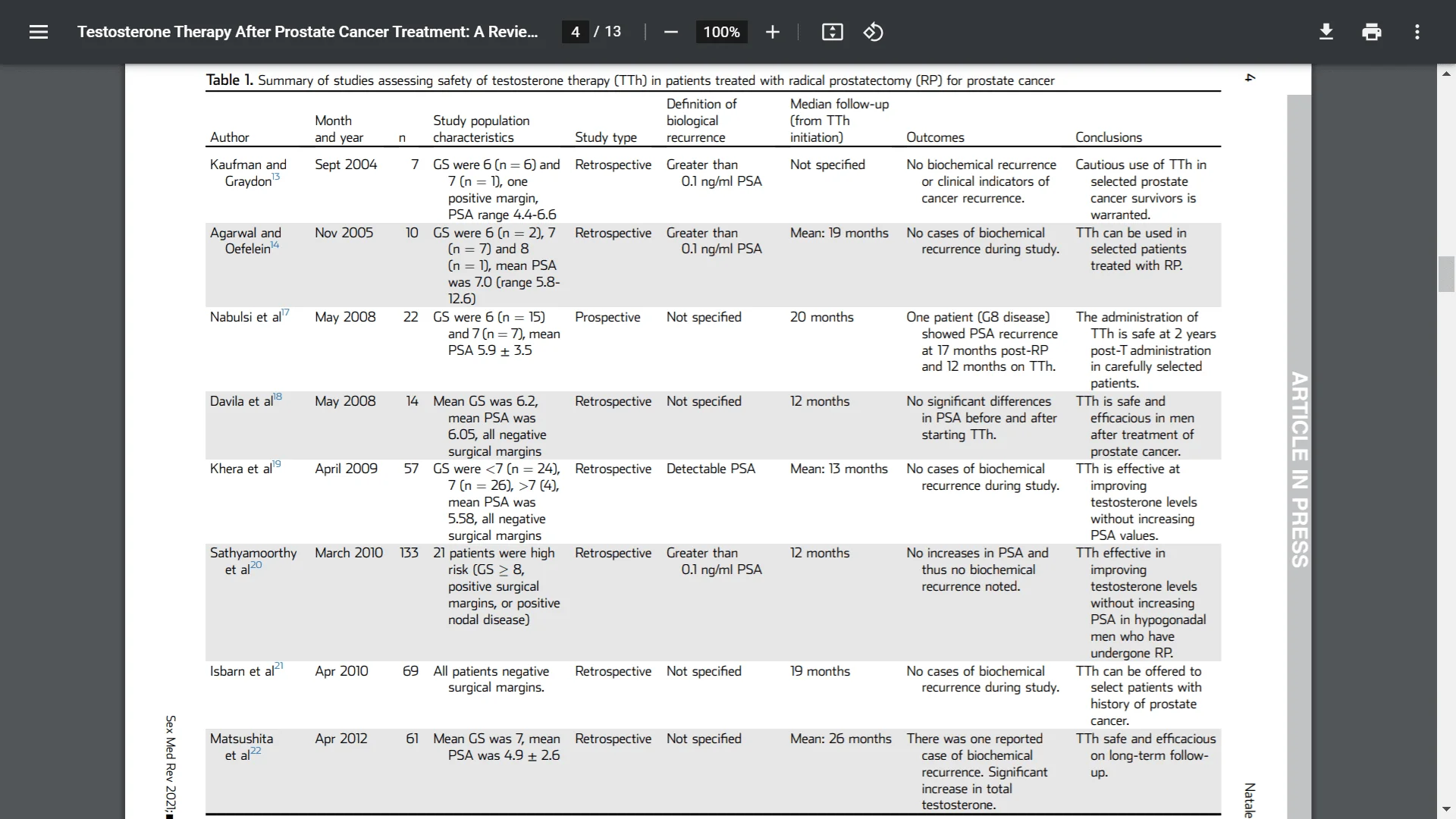Open reference 21 for Isbarn et al

click(x=279, y=667)
